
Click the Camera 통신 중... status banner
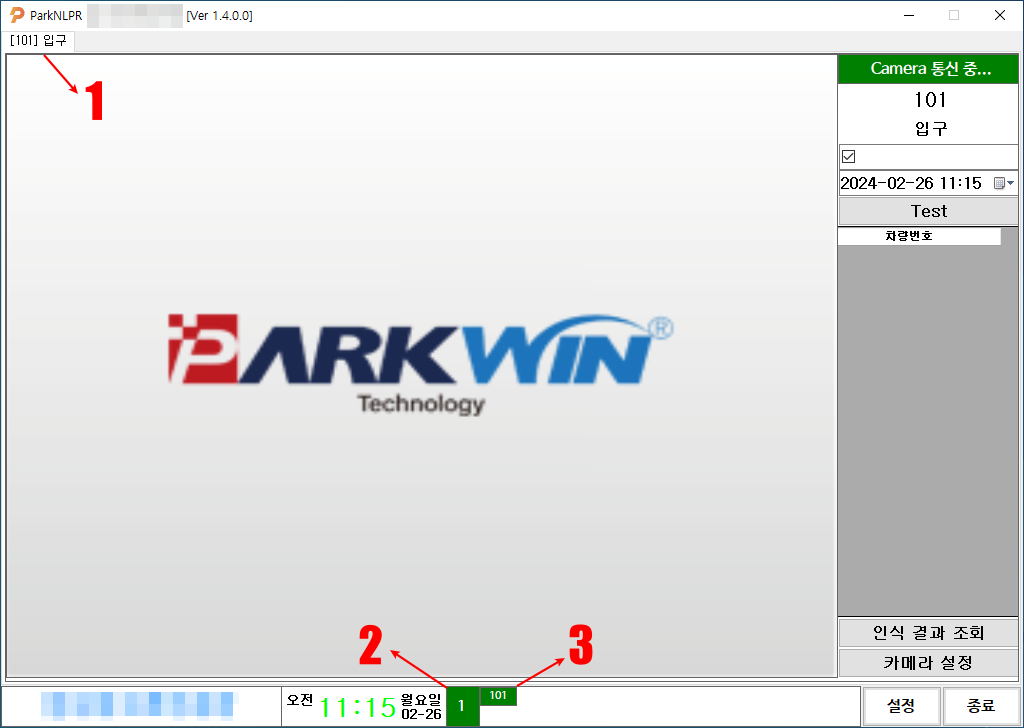(928, 69)
